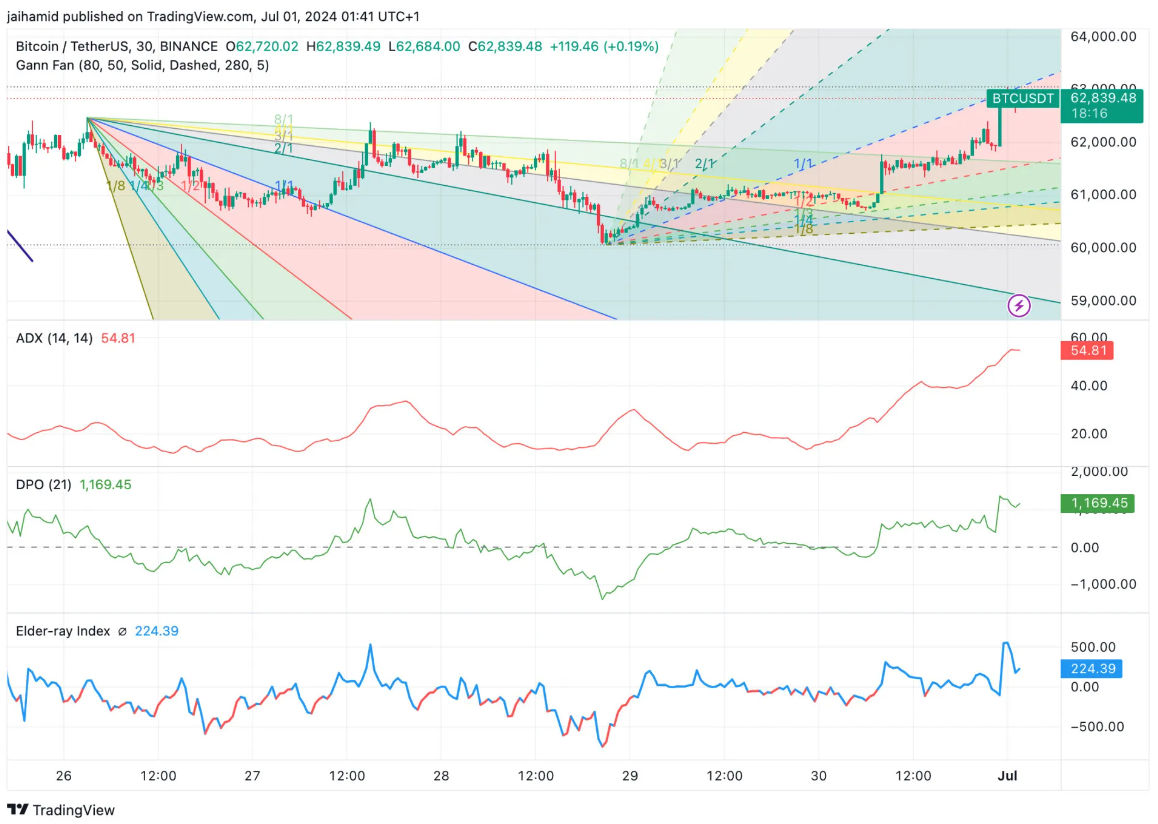Open the Elder-ray Index indicator title
The image size is (1158, 824).
(62, 631)
